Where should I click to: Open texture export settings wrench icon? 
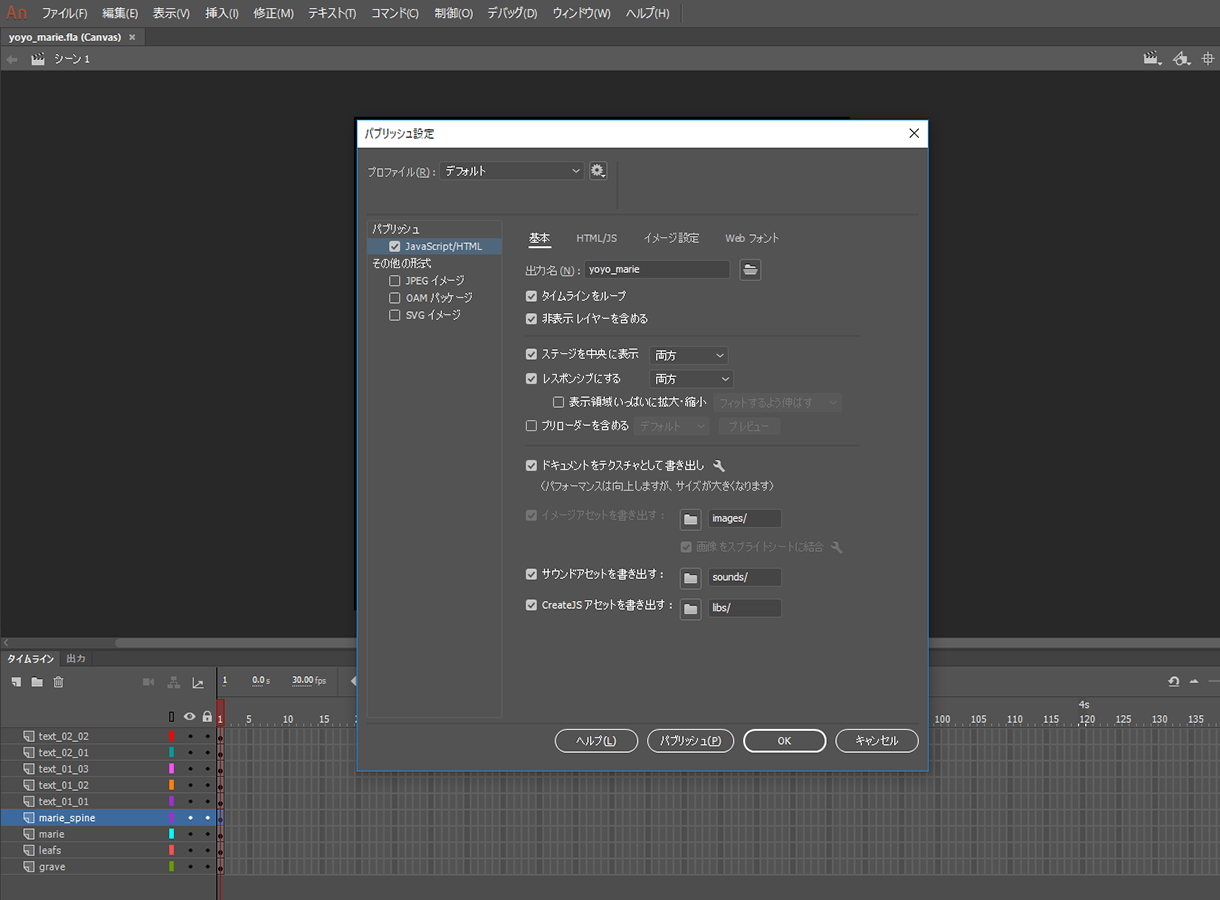719,466
